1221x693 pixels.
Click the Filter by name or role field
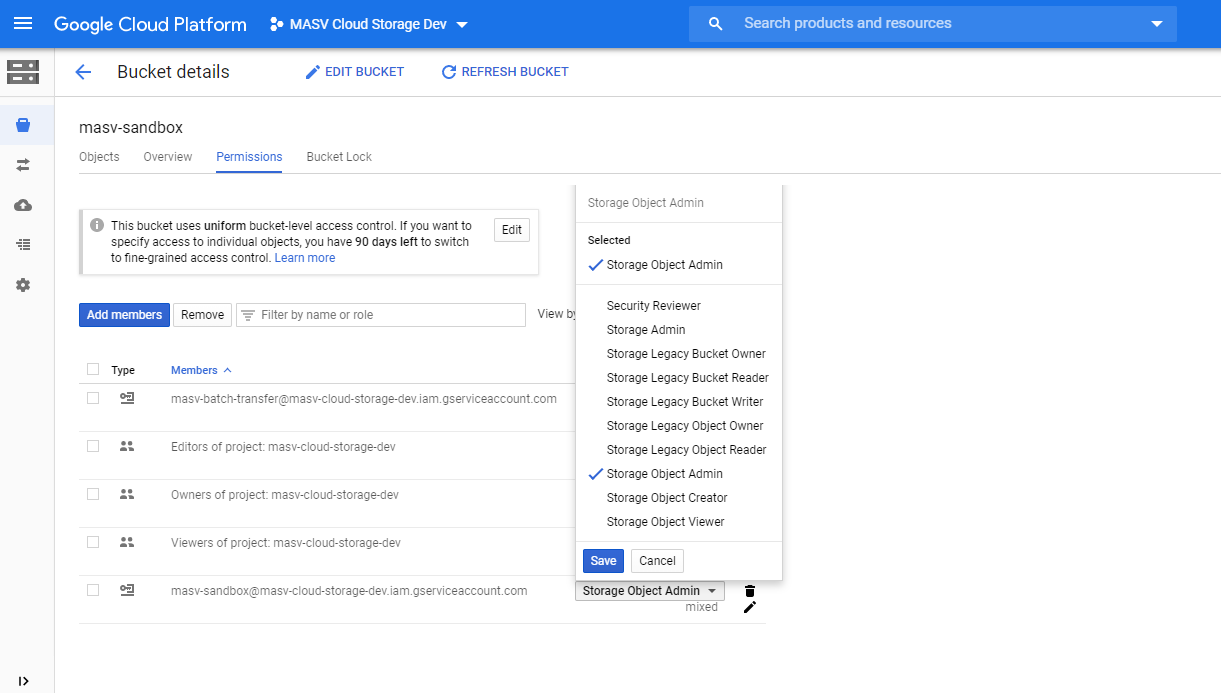[x=381, y=315]
